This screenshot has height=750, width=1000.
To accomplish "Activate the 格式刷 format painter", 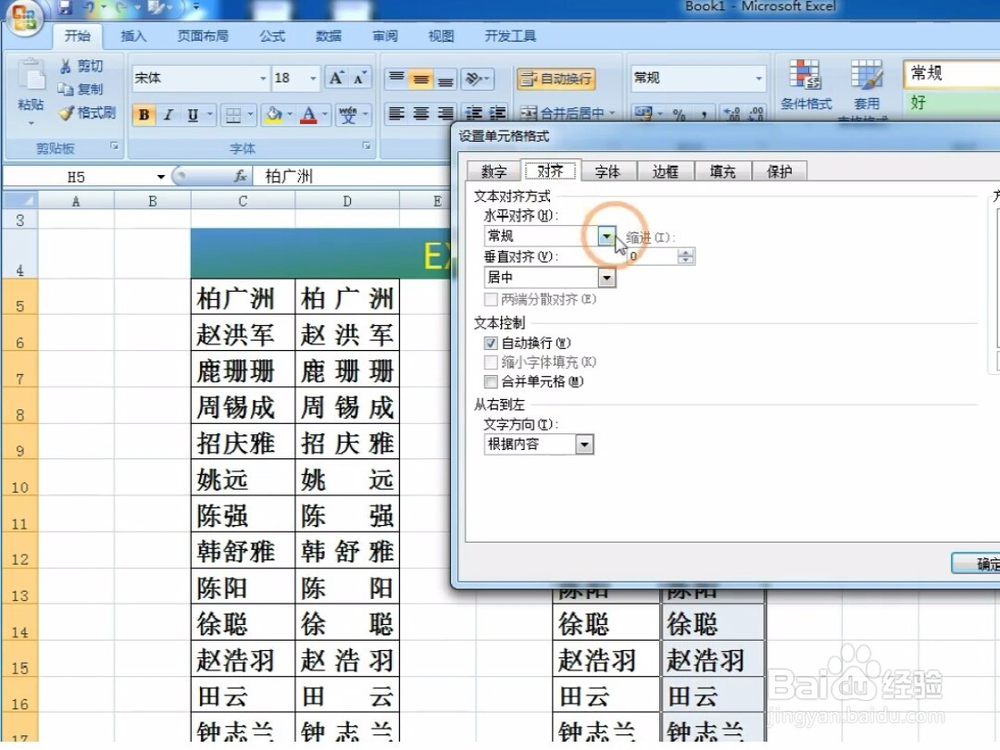I will click(88, 113).
